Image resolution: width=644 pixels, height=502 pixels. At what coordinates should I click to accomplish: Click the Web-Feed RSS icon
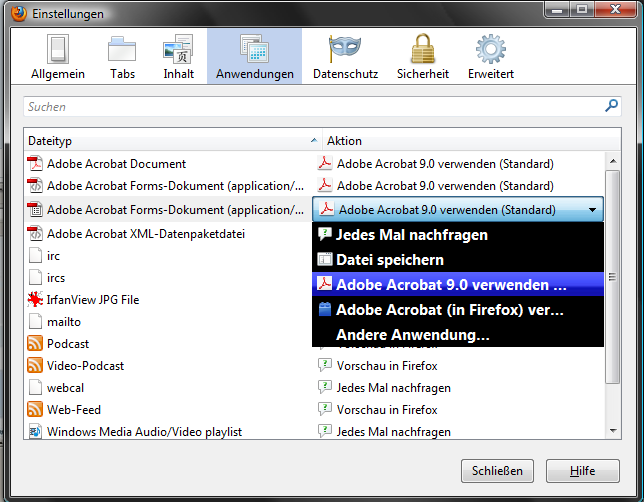35,409
